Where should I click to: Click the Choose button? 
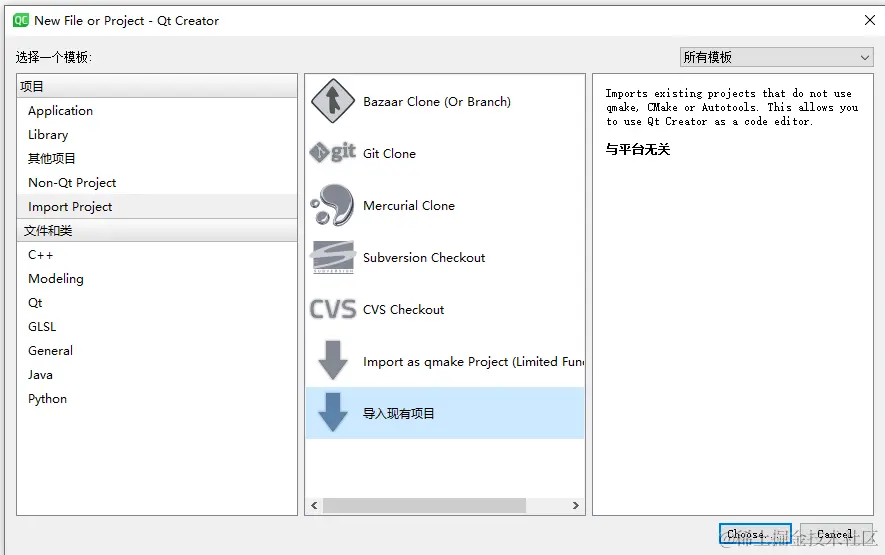755,534
